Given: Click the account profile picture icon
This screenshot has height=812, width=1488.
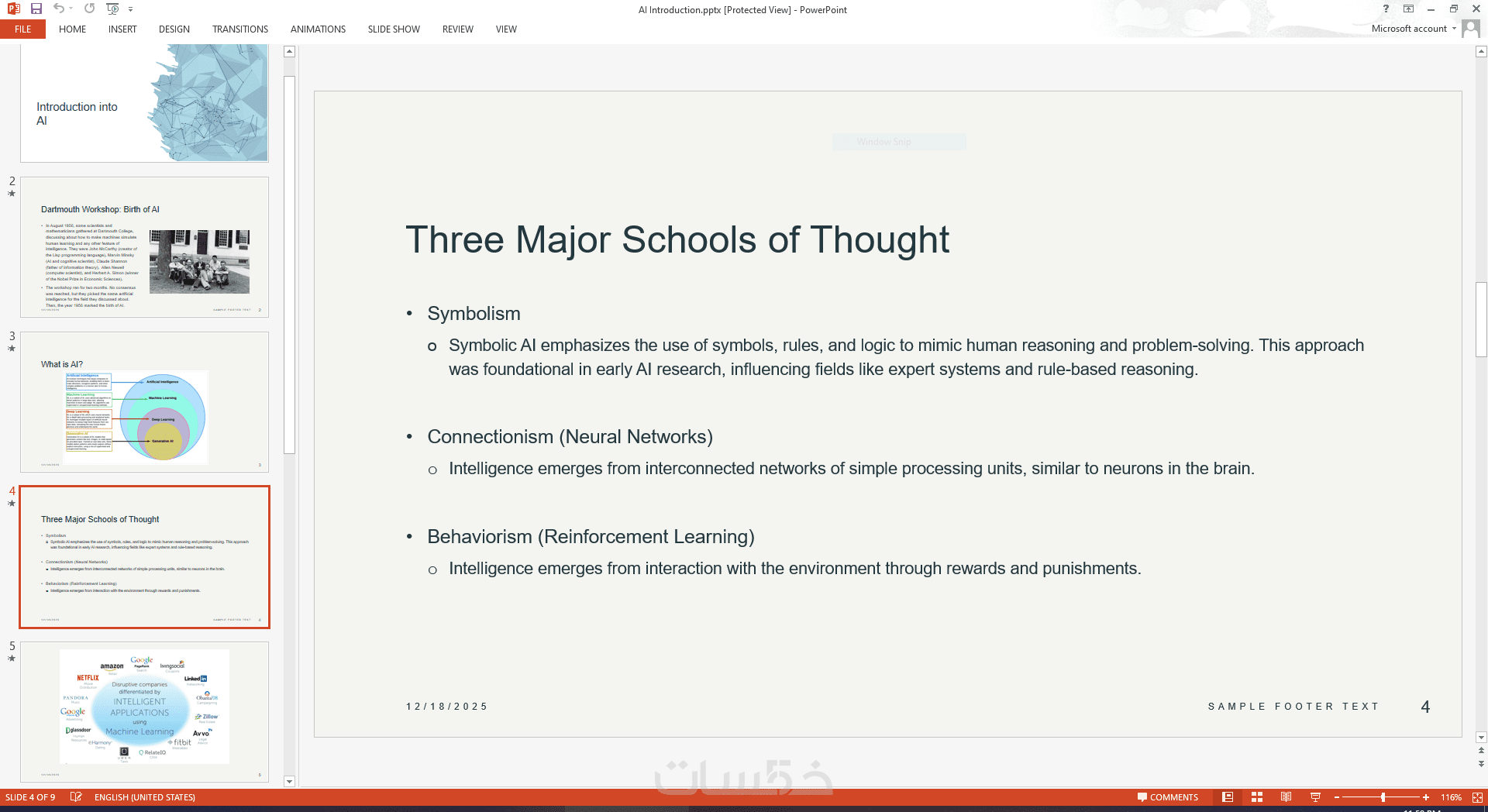Looking at the screenshot, I should tap(1471, 29).
